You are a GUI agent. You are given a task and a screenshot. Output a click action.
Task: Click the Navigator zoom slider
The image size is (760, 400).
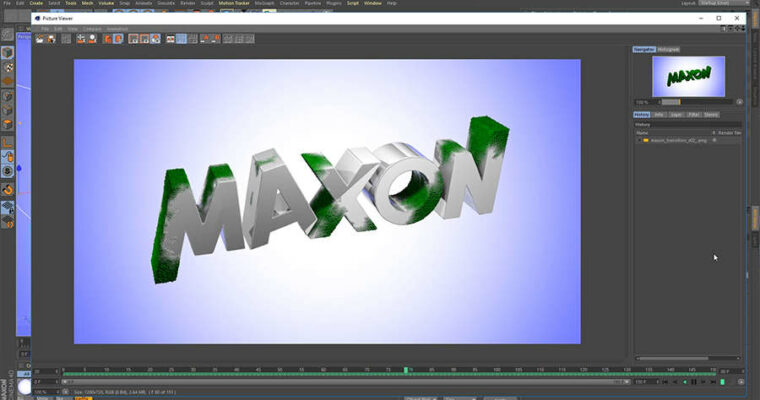tap(697, 102)
